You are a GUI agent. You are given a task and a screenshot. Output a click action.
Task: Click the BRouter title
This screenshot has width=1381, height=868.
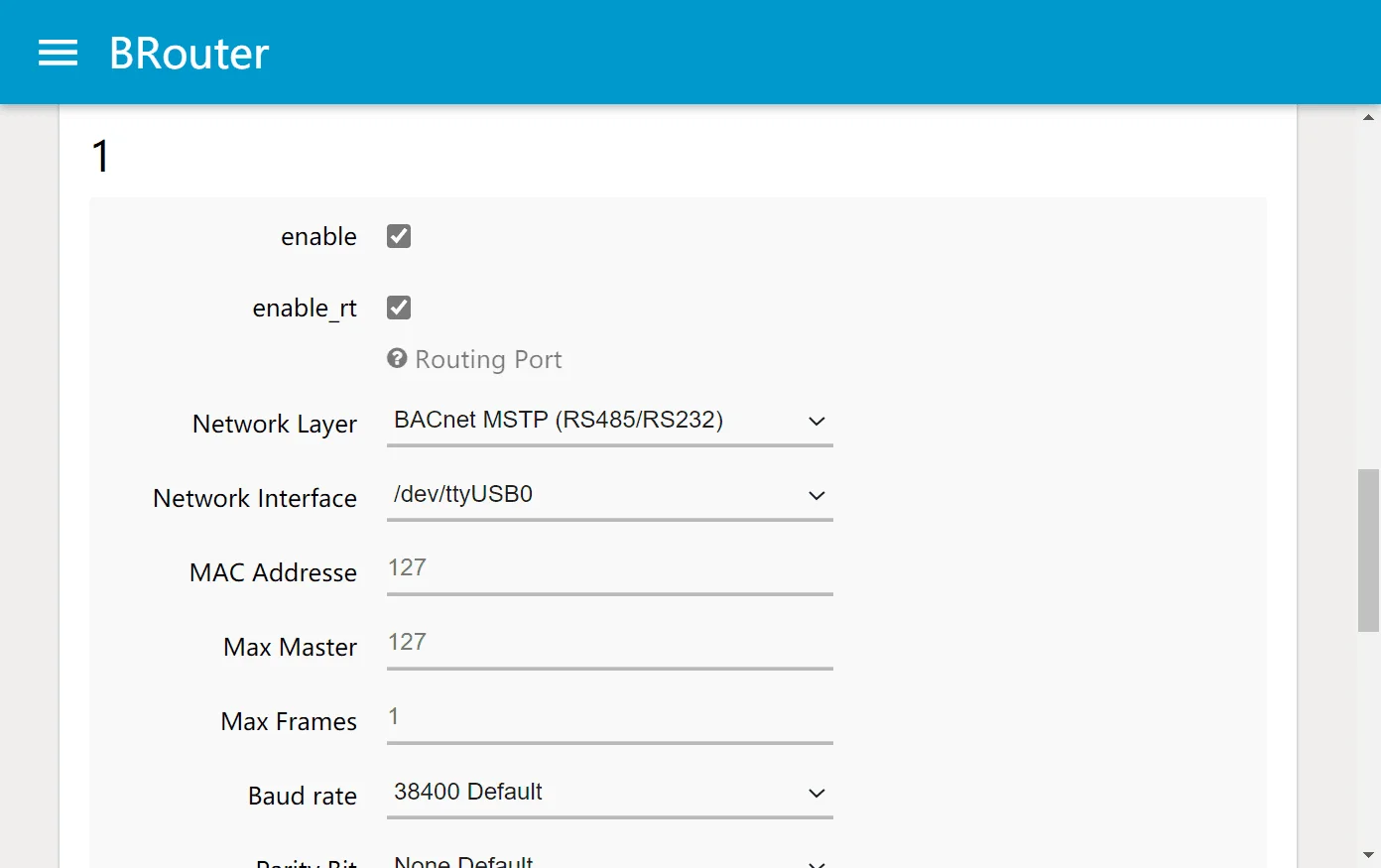[x=188, y=54]
